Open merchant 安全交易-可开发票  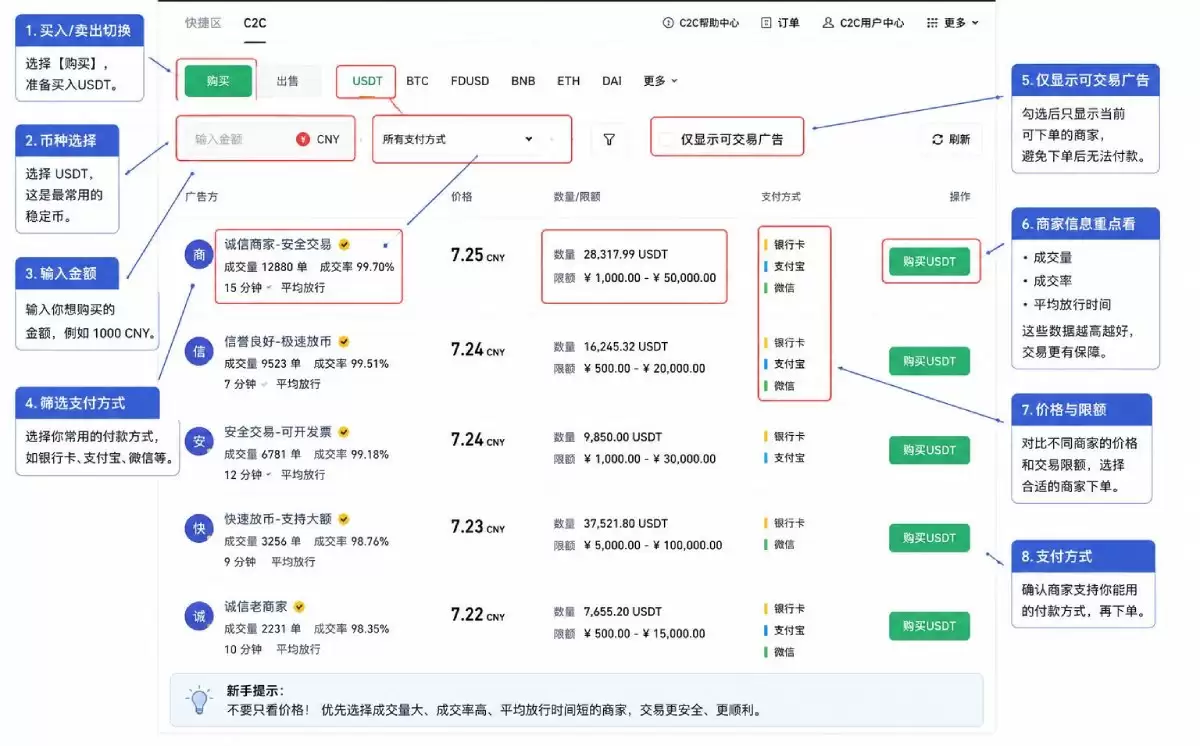pos(278,432)
